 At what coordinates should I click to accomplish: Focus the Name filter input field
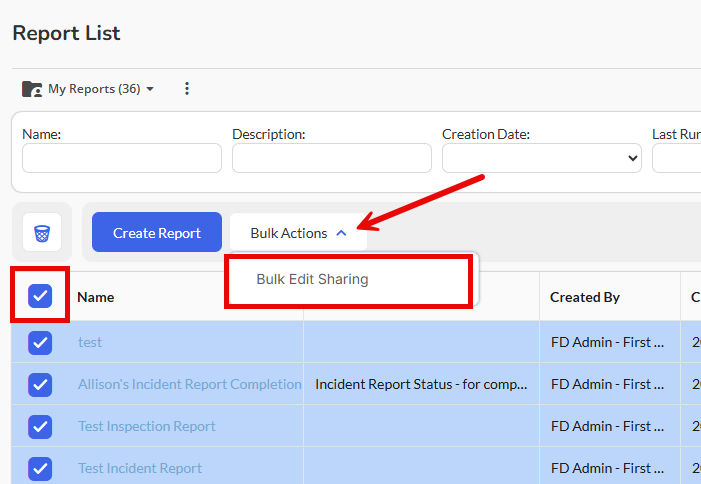(x=122, y=158)
